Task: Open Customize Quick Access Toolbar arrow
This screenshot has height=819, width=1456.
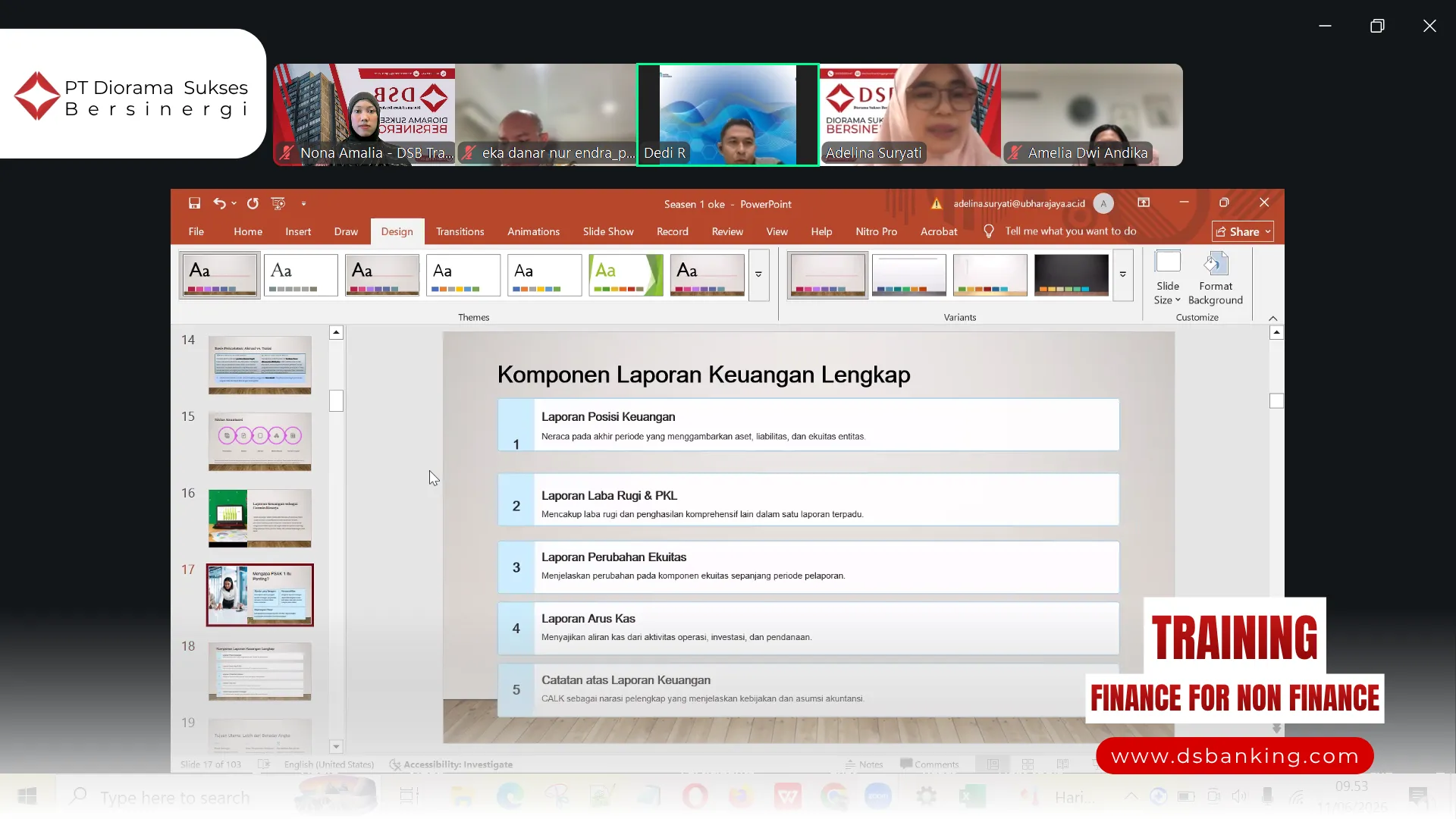Action: [303, 204]
